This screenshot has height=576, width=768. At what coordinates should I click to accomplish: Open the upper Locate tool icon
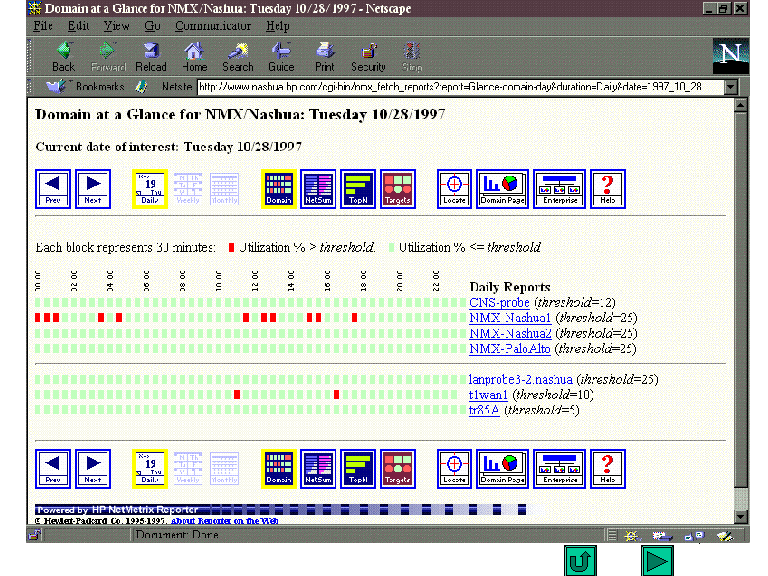455,188
